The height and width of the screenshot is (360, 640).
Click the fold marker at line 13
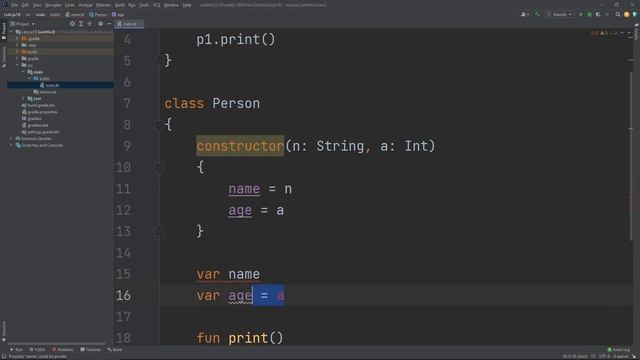point(159,231)
